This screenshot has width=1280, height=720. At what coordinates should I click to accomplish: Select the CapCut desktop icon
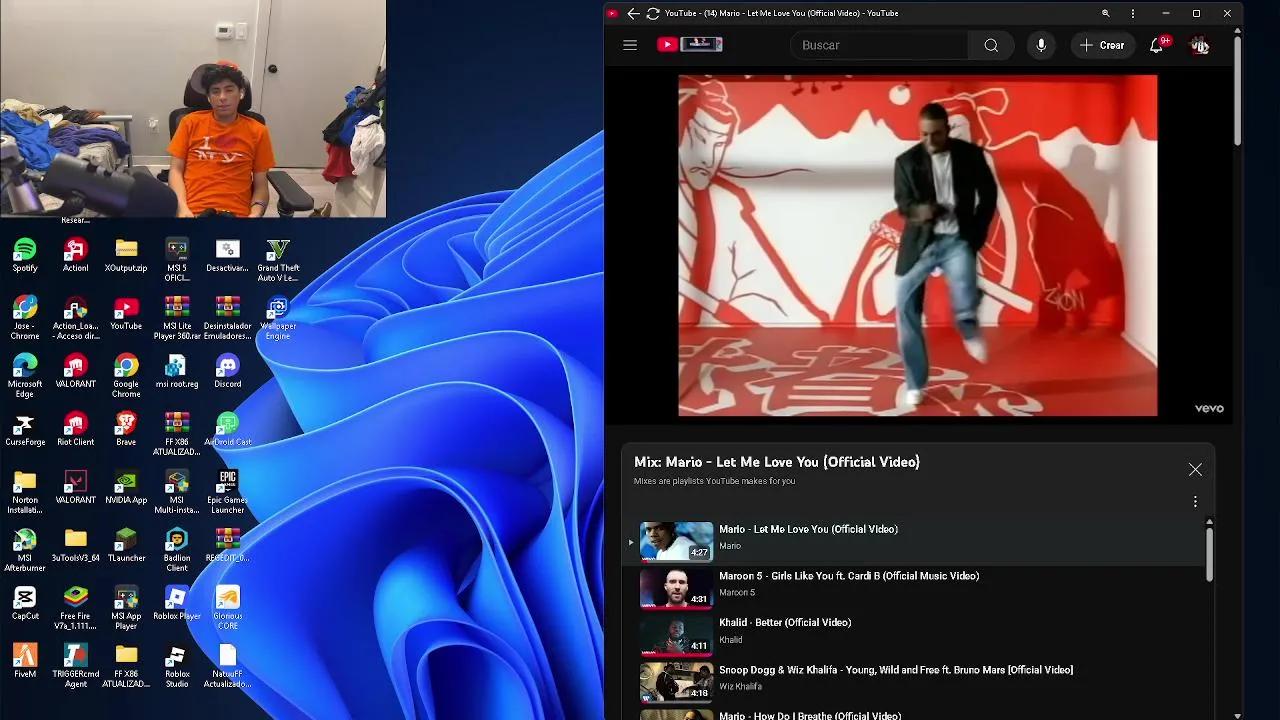click(x=25, y=604)
